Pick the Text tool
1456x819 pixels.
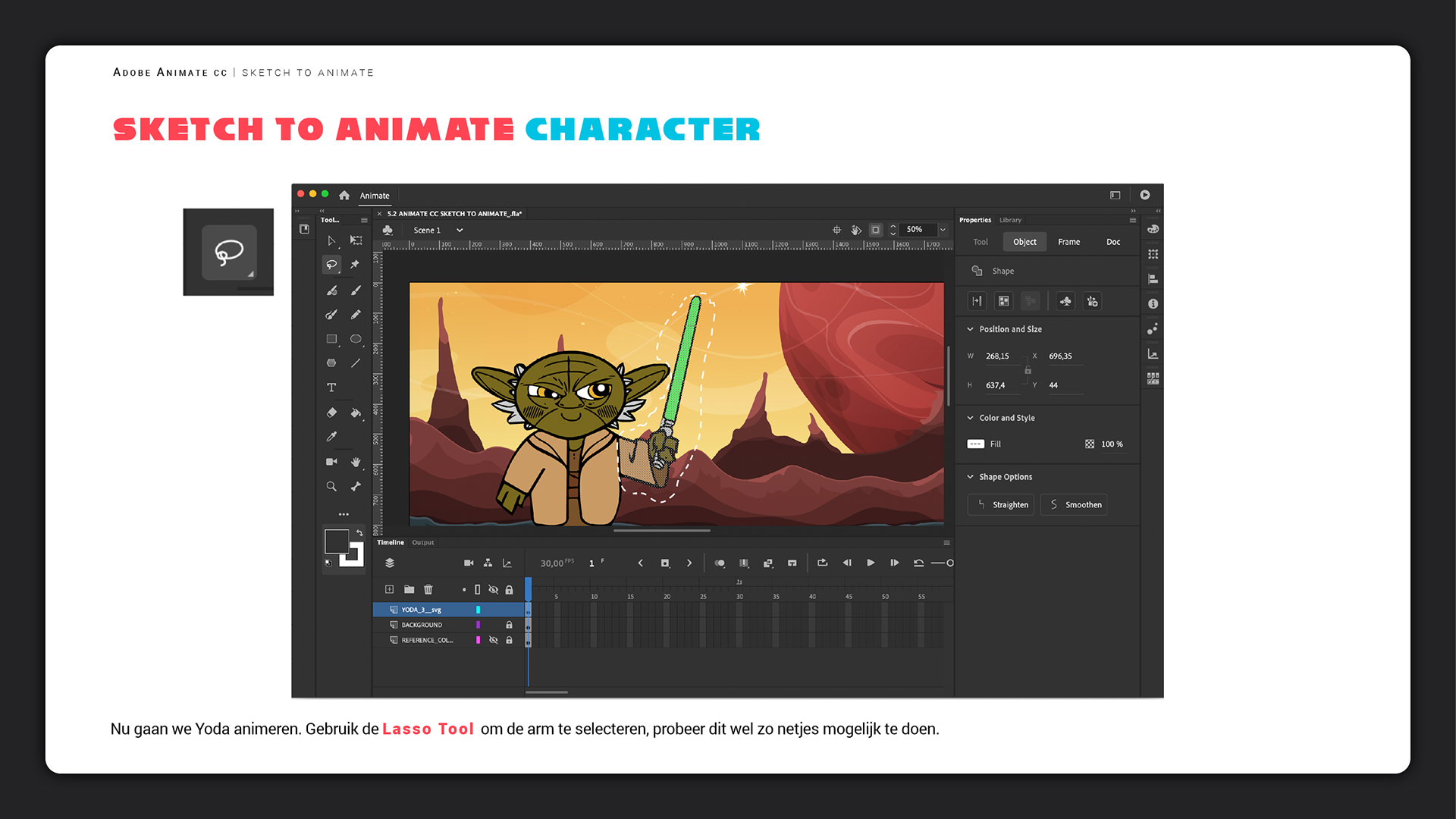pos(331,388)
